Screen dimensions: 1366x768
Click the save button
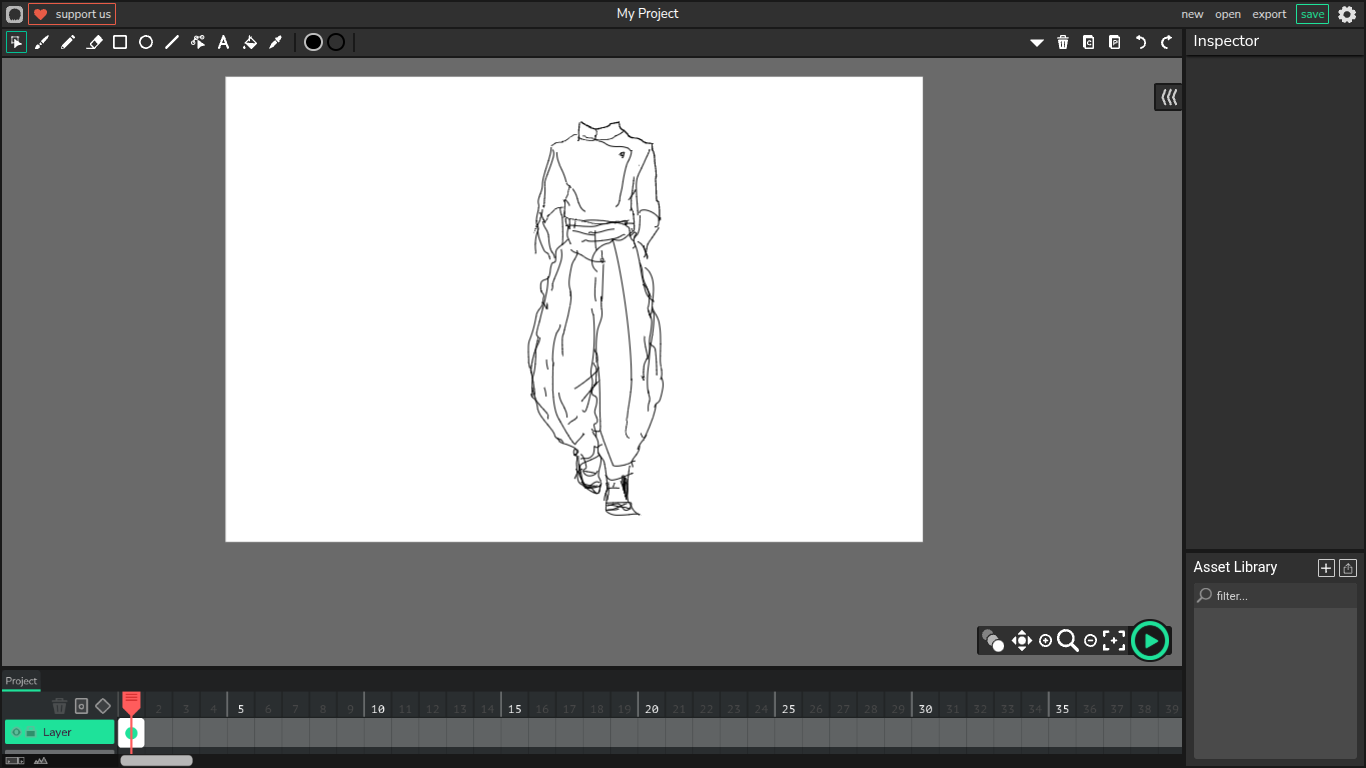point(1312,14)
